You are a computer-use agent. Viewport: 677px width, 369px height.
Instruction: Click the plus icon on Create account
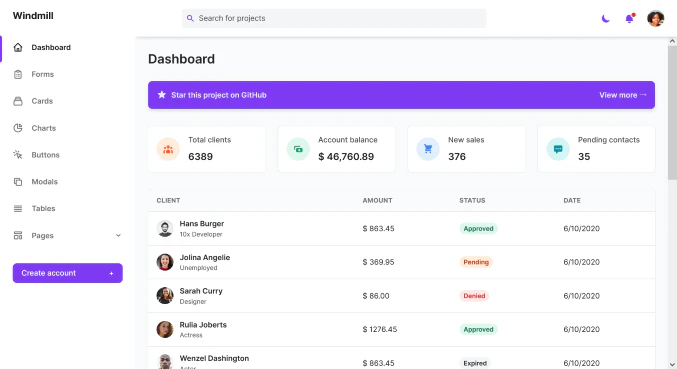click(111, 273)
